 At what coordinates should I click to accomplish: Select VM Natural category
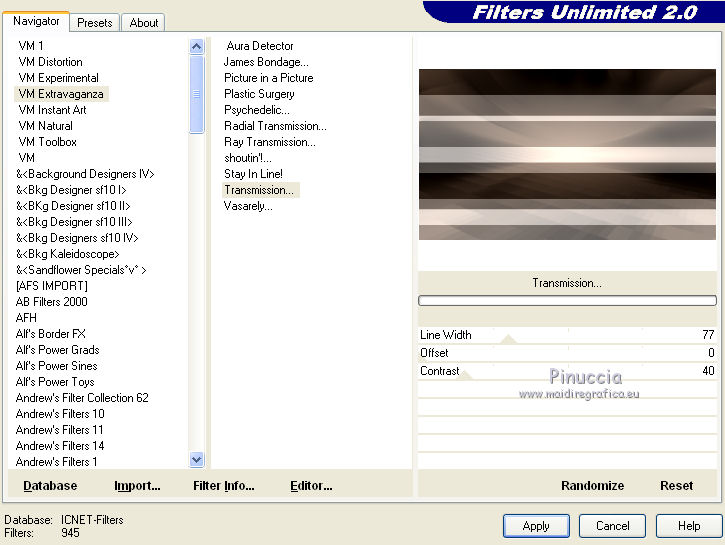[45, 126]
